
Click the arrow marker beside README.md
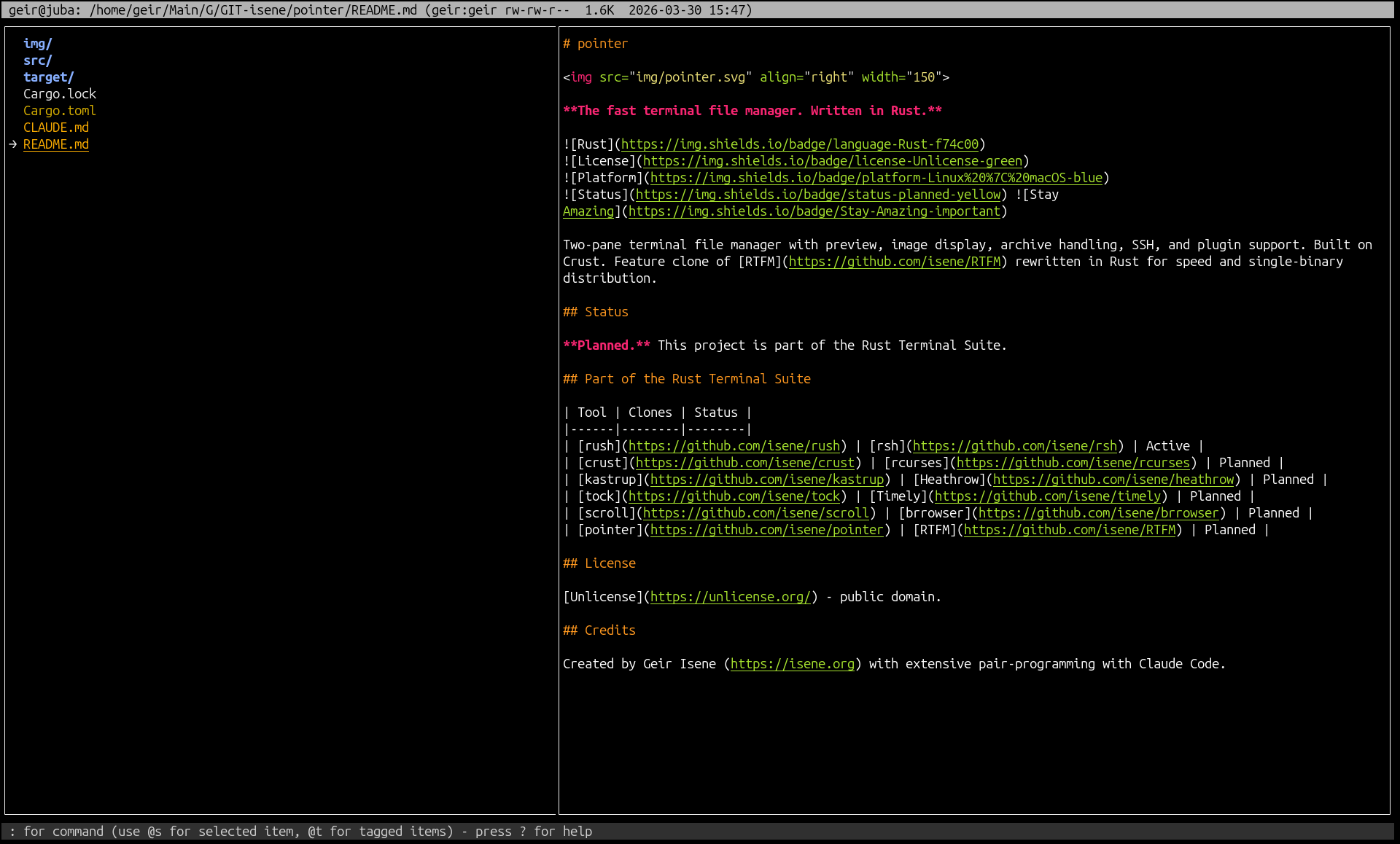point(13,144)
